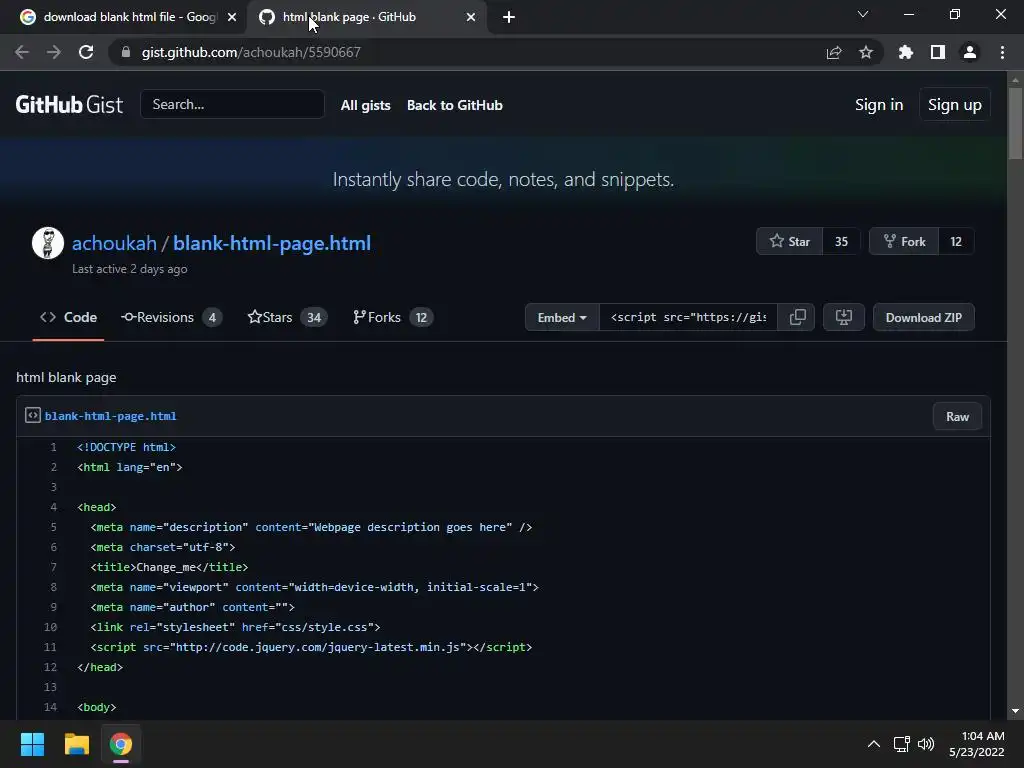Image resolution: width=1024 pixels, height=768 pixels.
Task: Click the jquery-latest.min.js script line
Action: tap(312, 647)
